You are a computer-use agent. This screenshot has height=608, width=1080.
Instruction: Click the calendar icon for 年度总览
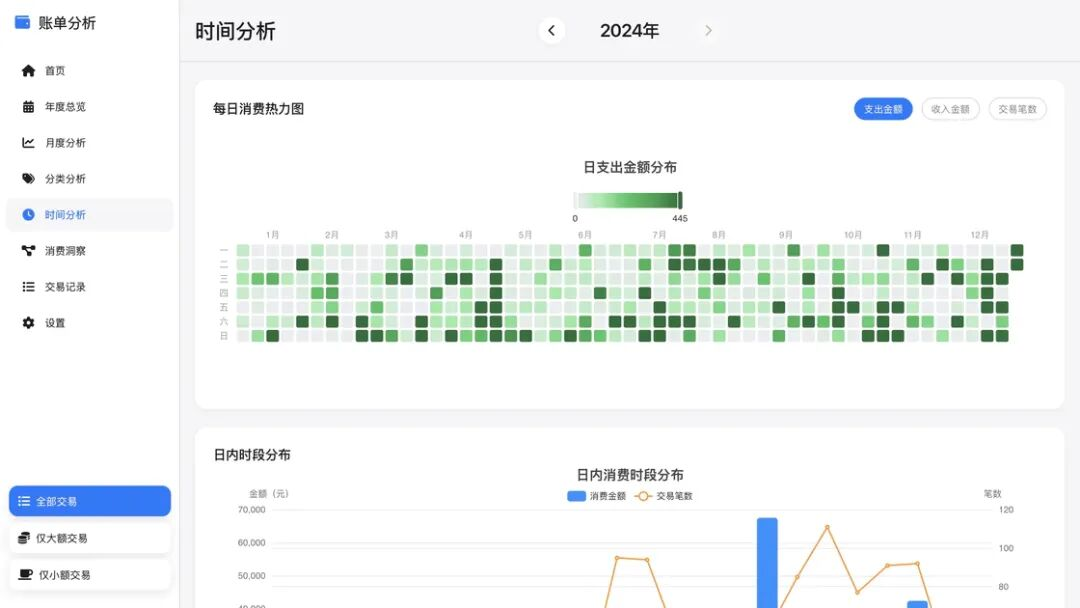[28, 107]
